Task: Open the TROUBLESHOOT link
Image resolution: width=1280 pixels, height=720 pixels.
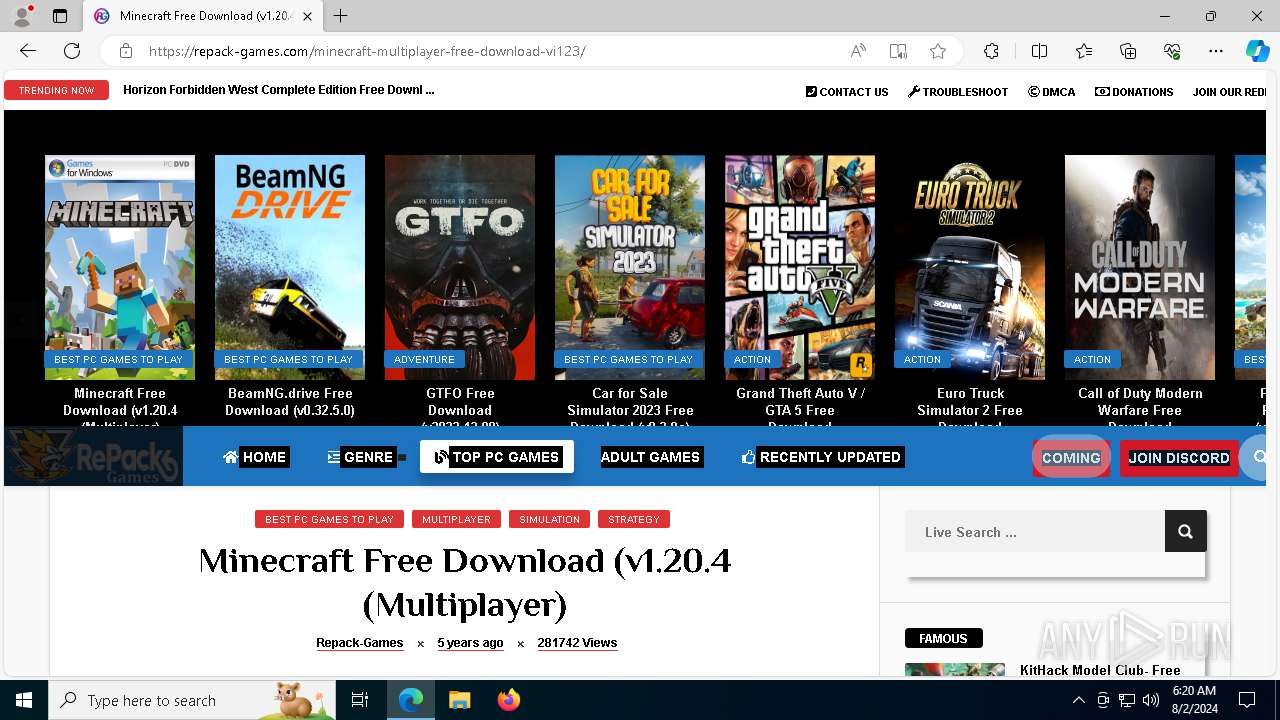Action: [x=958, y=92]
